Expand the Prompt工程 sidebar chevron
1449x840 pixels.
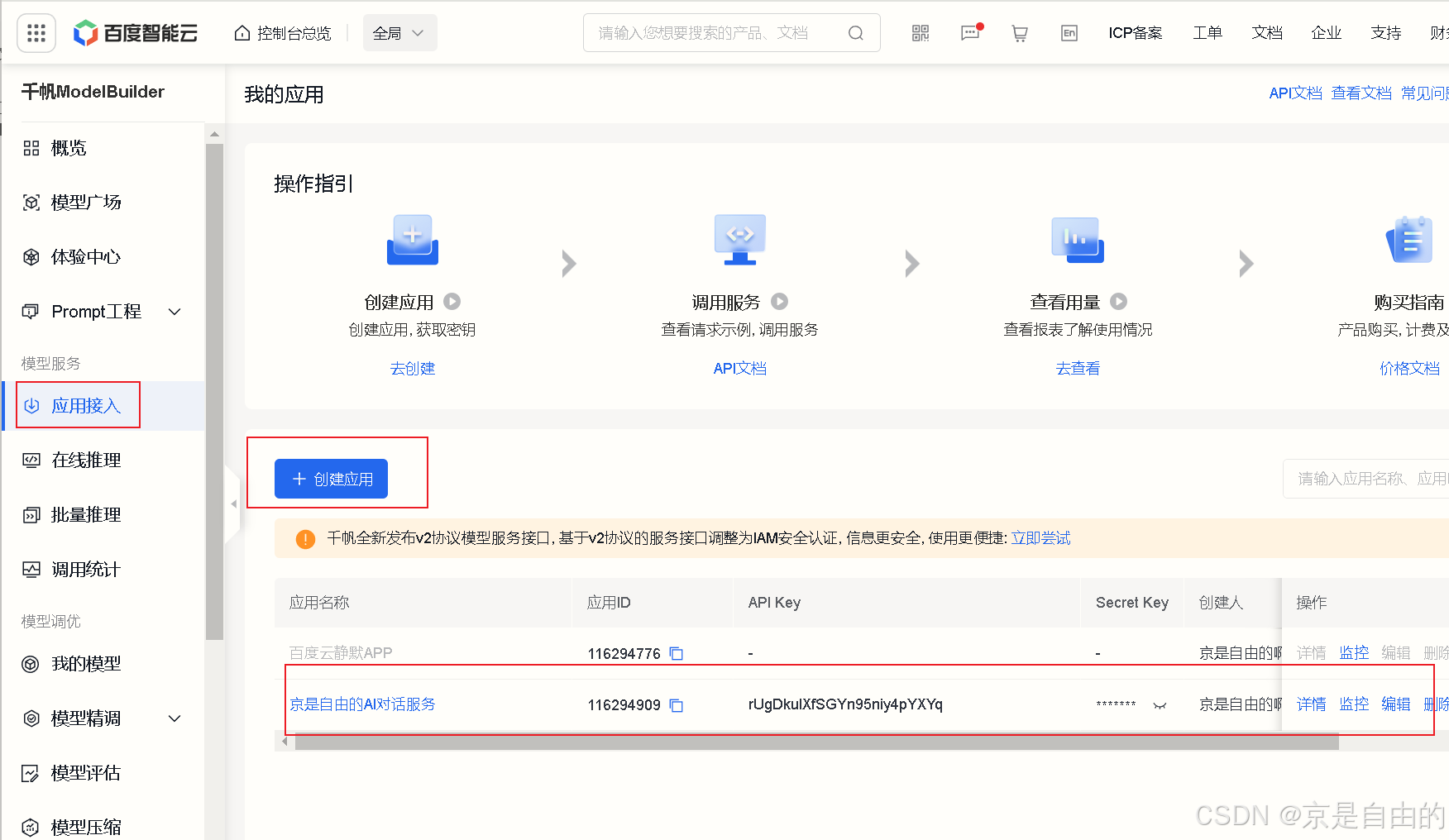pos(175,312)
